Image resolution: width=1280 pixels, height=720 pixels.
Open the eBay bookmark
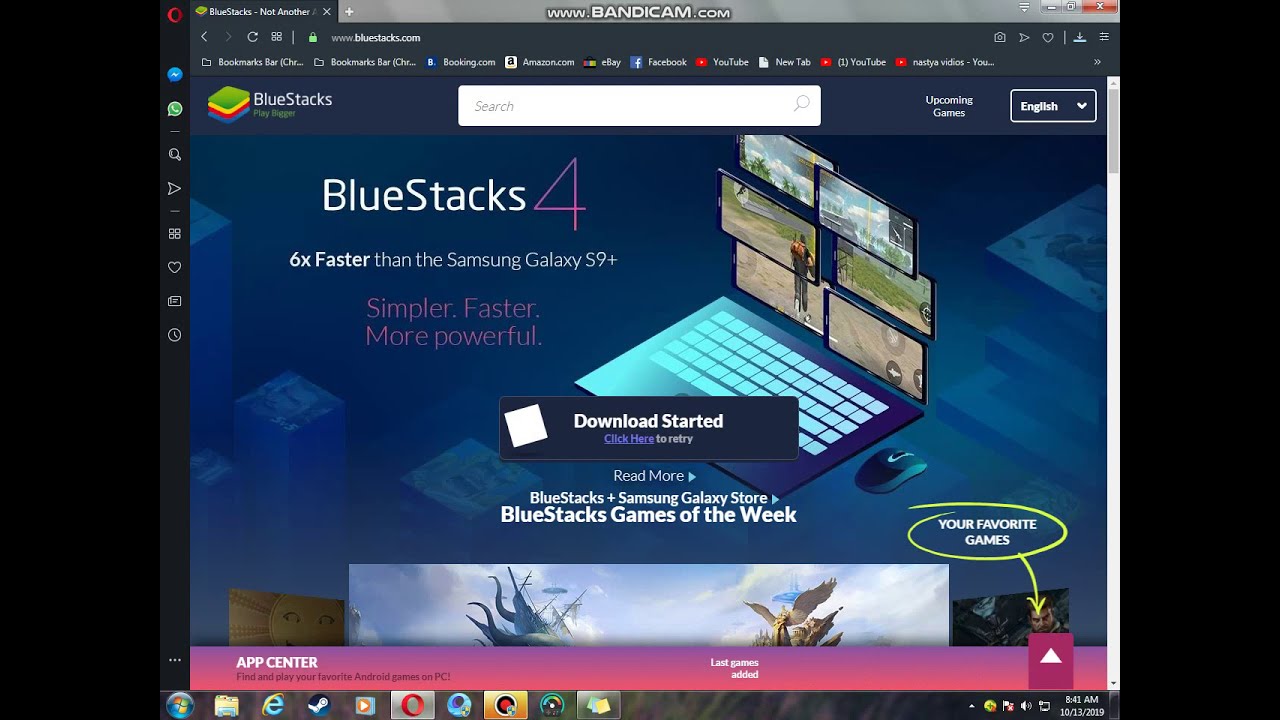(602, 62)
